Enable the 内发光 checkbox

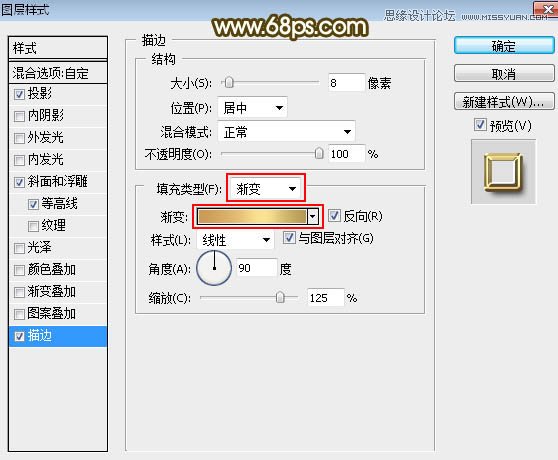pyautogui.click(x=19, y=160)
